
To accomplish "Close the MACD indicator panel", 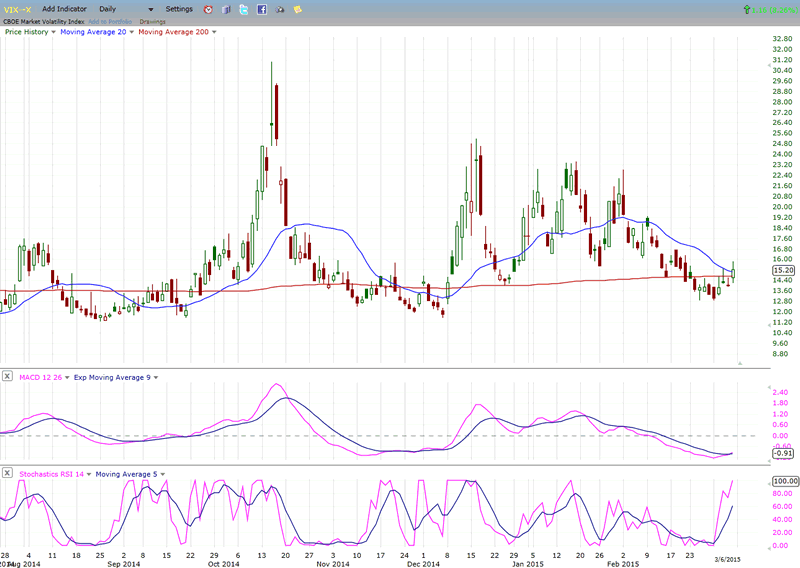I will 7,377.
